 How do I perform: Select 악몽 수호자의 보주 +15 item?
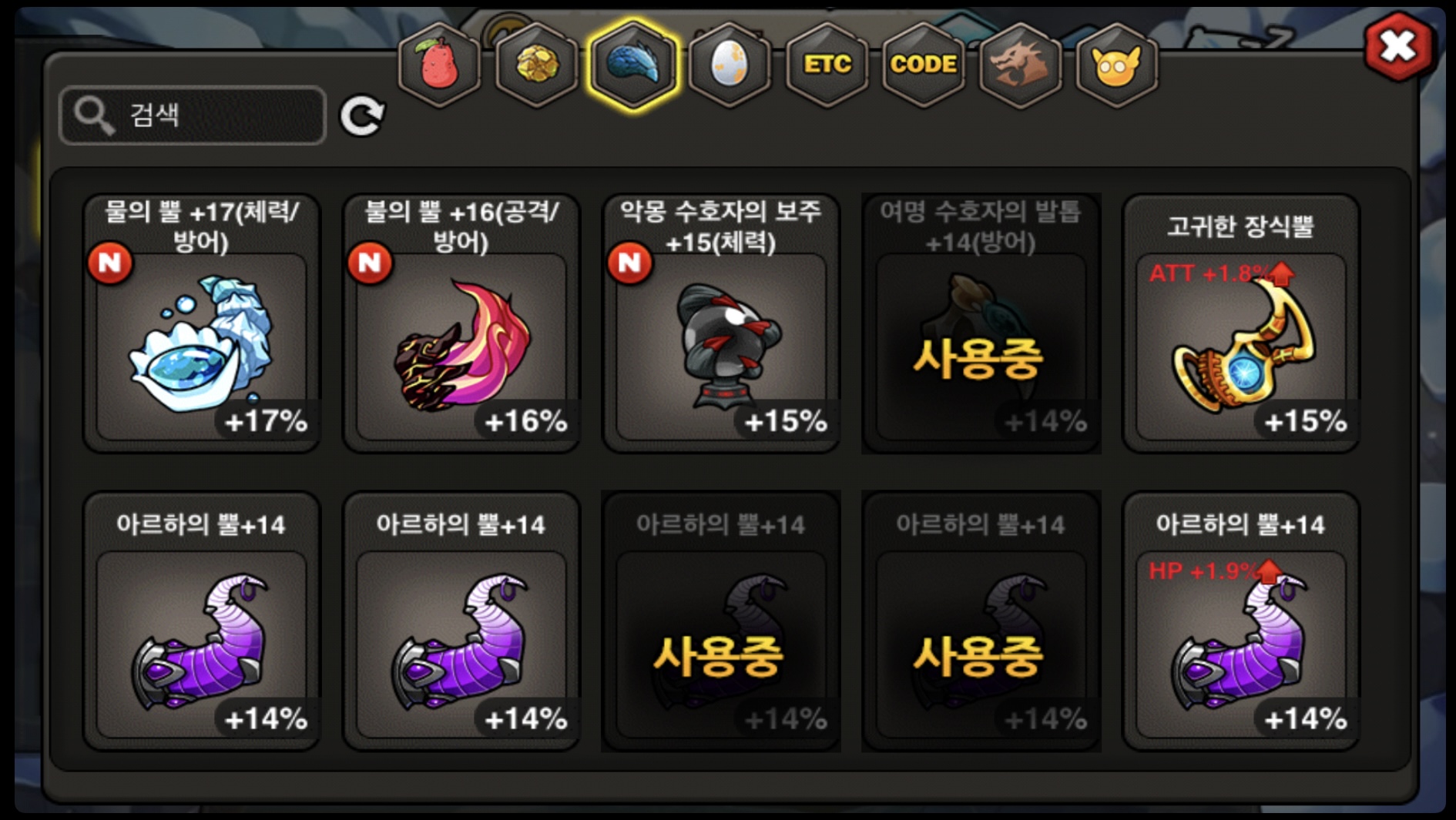[721, 323]
